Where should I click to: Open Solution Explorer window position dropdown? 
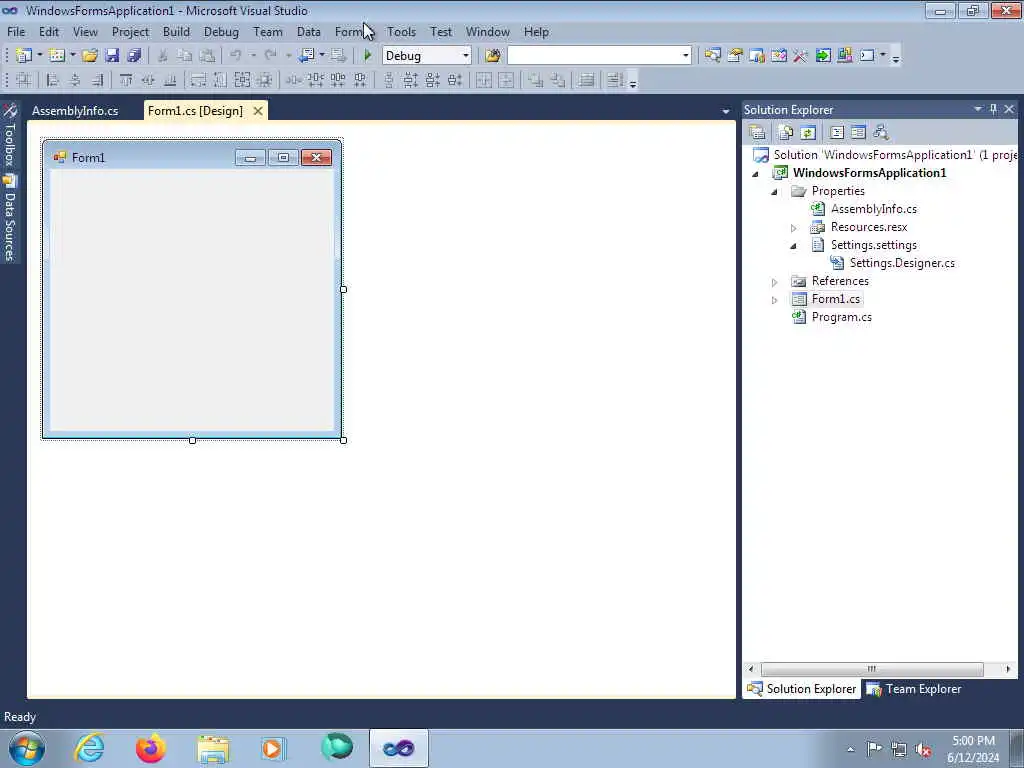(x=978, y=109)
